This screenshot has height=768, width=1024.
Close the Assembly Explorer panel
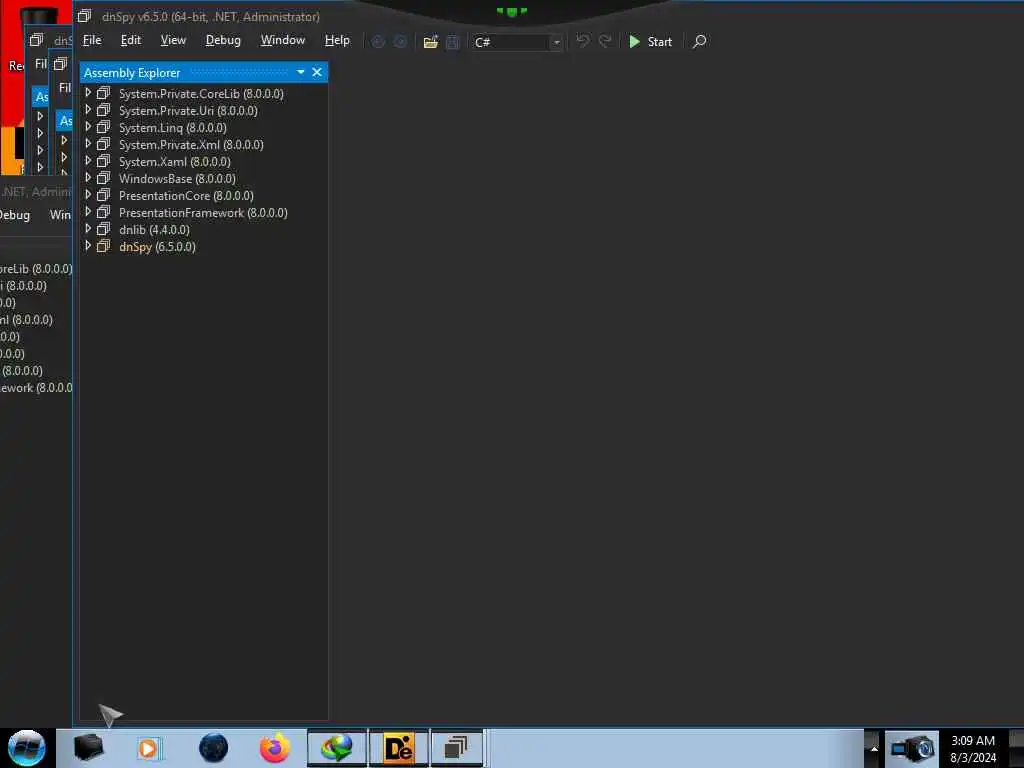tap(317, 72)
